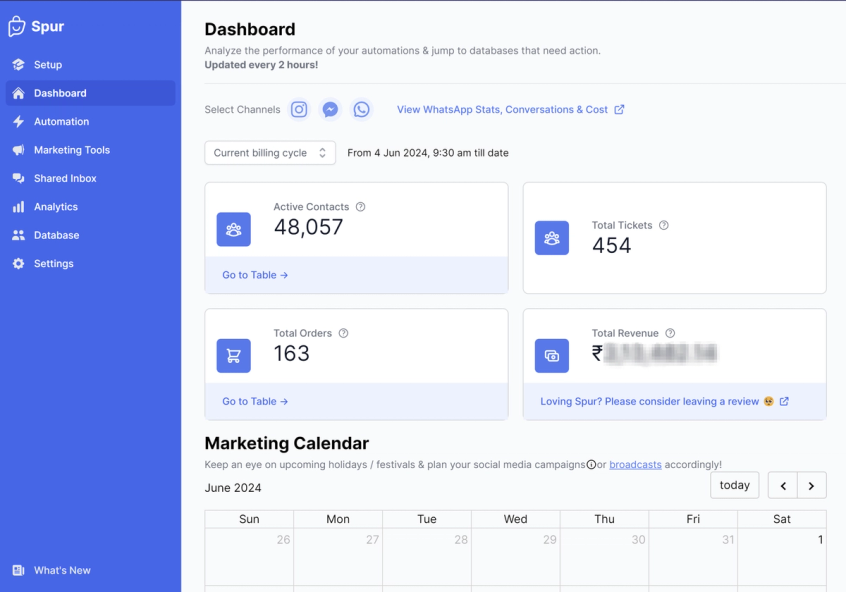
Task: Click the Fri column header
Action: [x=693, y=519]
